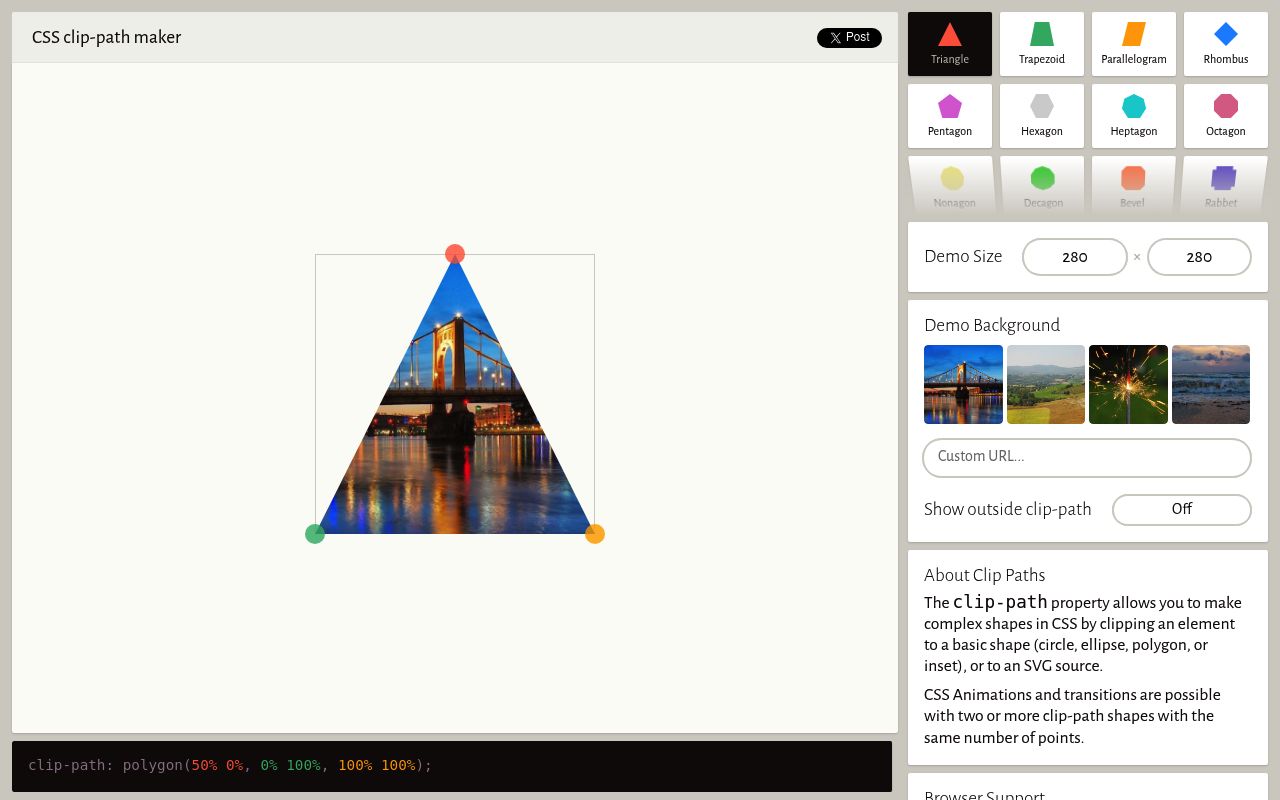
Task: Click the X Post share button
Action: click(849, 38)
